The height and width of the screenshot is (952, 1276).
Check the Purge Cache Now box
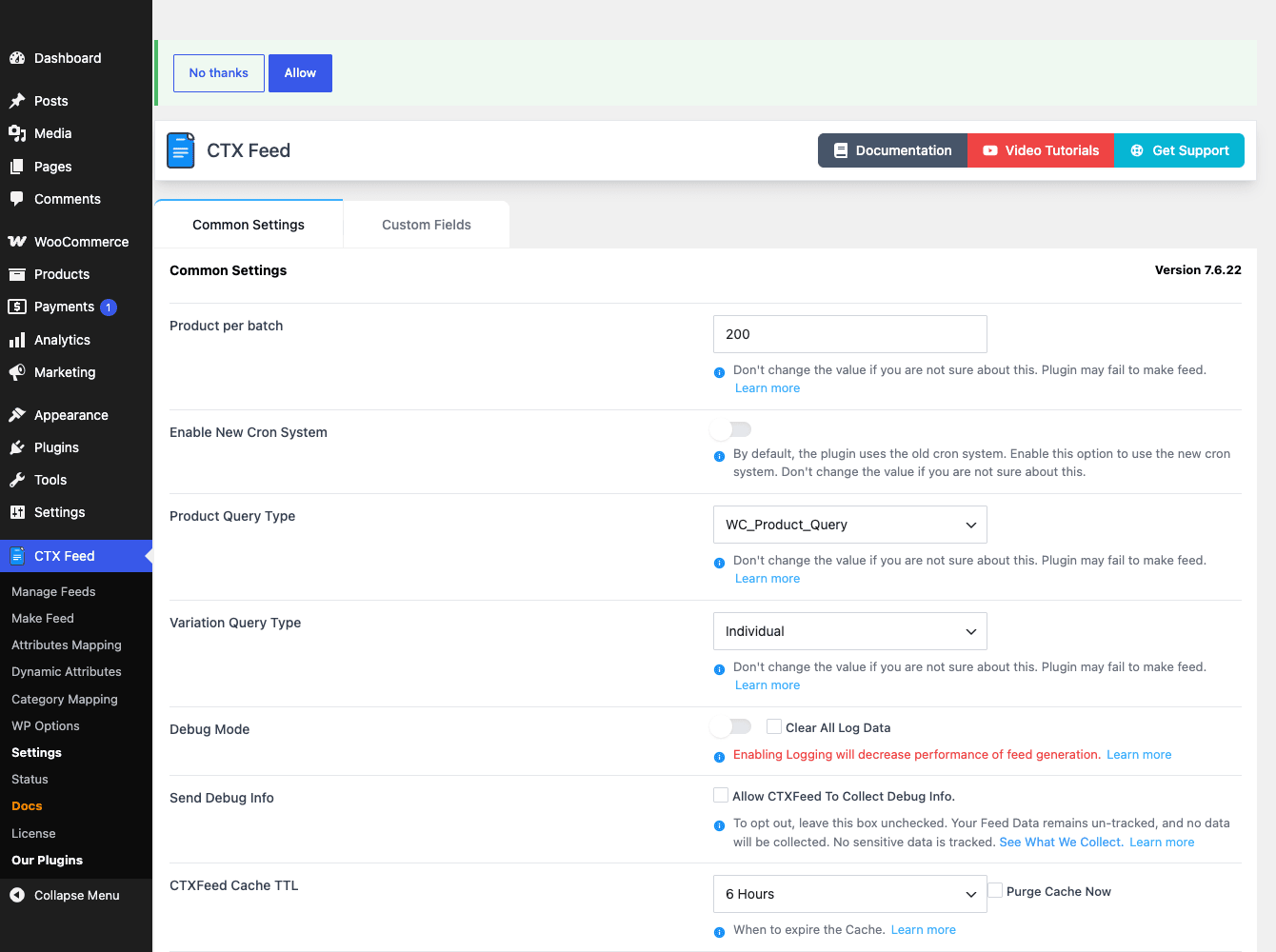(995, 890)
